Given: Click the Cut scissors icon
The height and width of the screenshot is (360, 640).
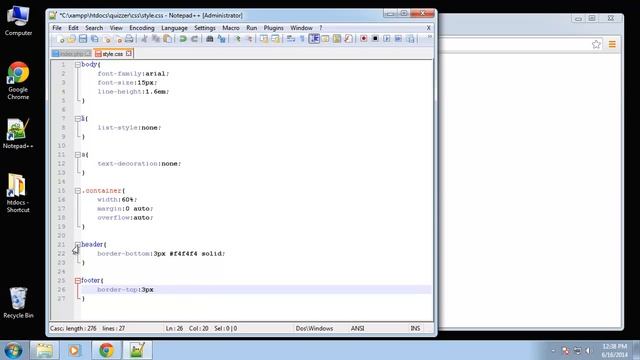Looking at the screenshot, I should pos(144,39).
